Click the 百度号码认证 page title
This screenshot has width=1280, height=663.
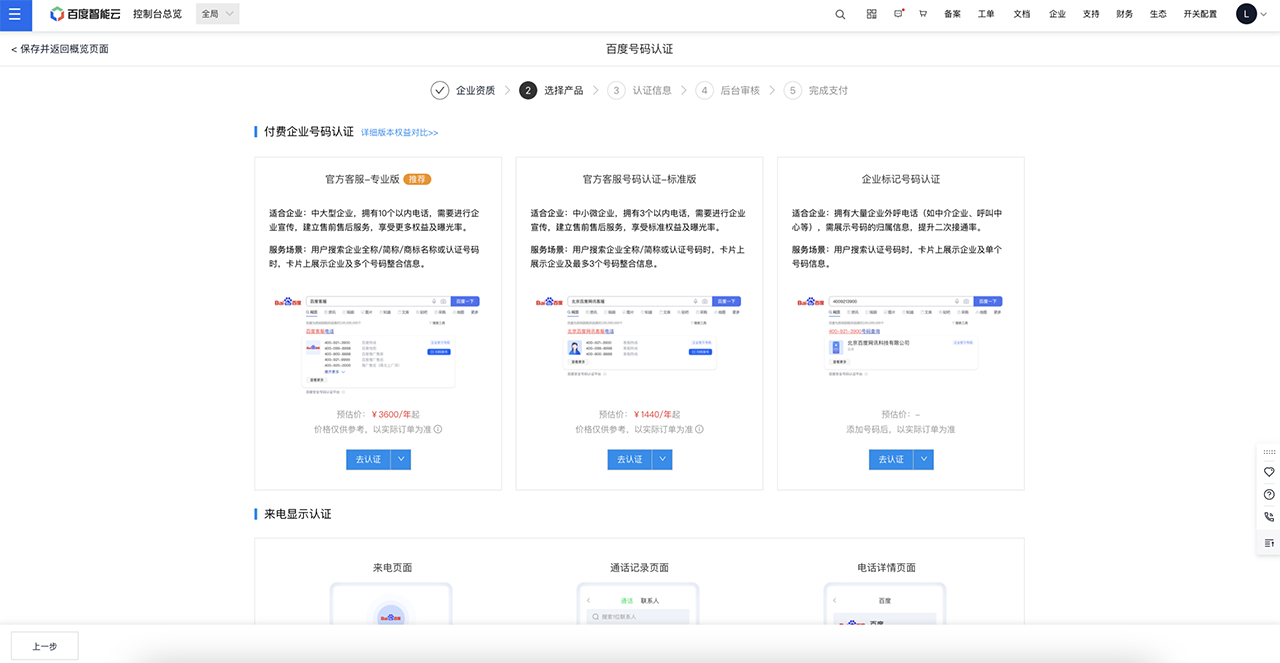640,49
